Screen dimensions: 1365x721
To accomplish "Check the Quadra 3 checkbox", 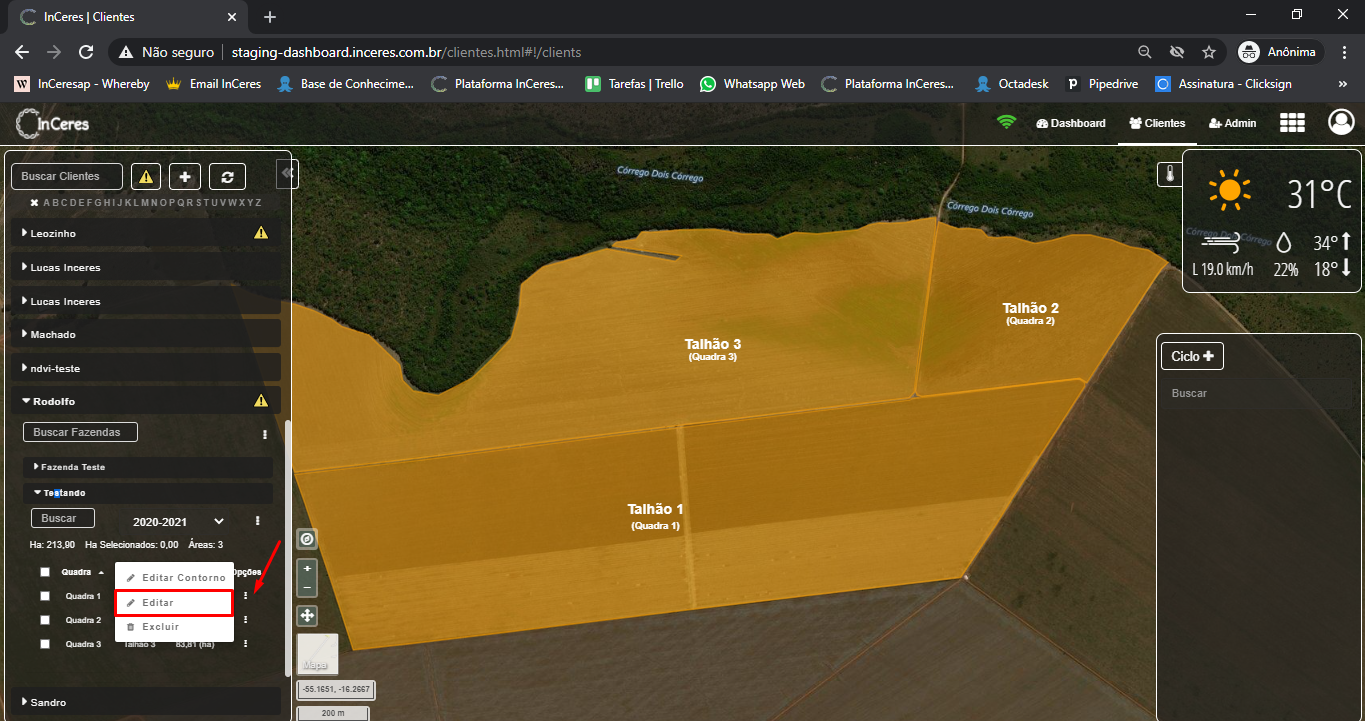I will click(45, 644).
